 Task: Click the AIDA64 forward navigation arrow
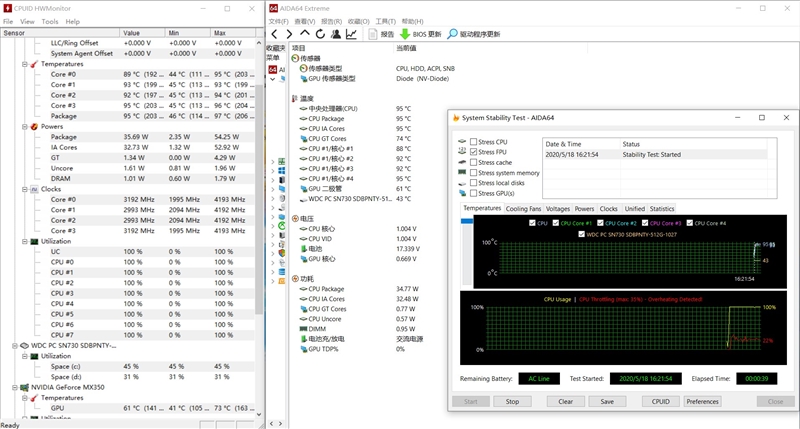pos(289,34)
